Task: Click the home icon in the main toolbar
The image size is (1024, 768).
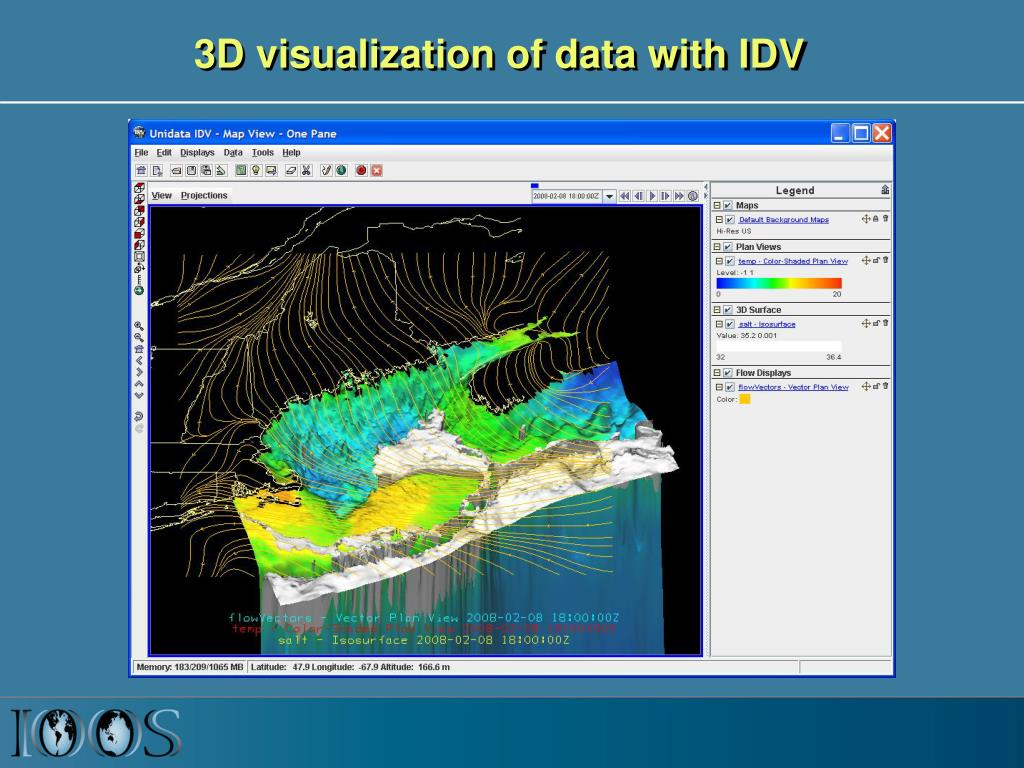Action: tap(141, 170)
